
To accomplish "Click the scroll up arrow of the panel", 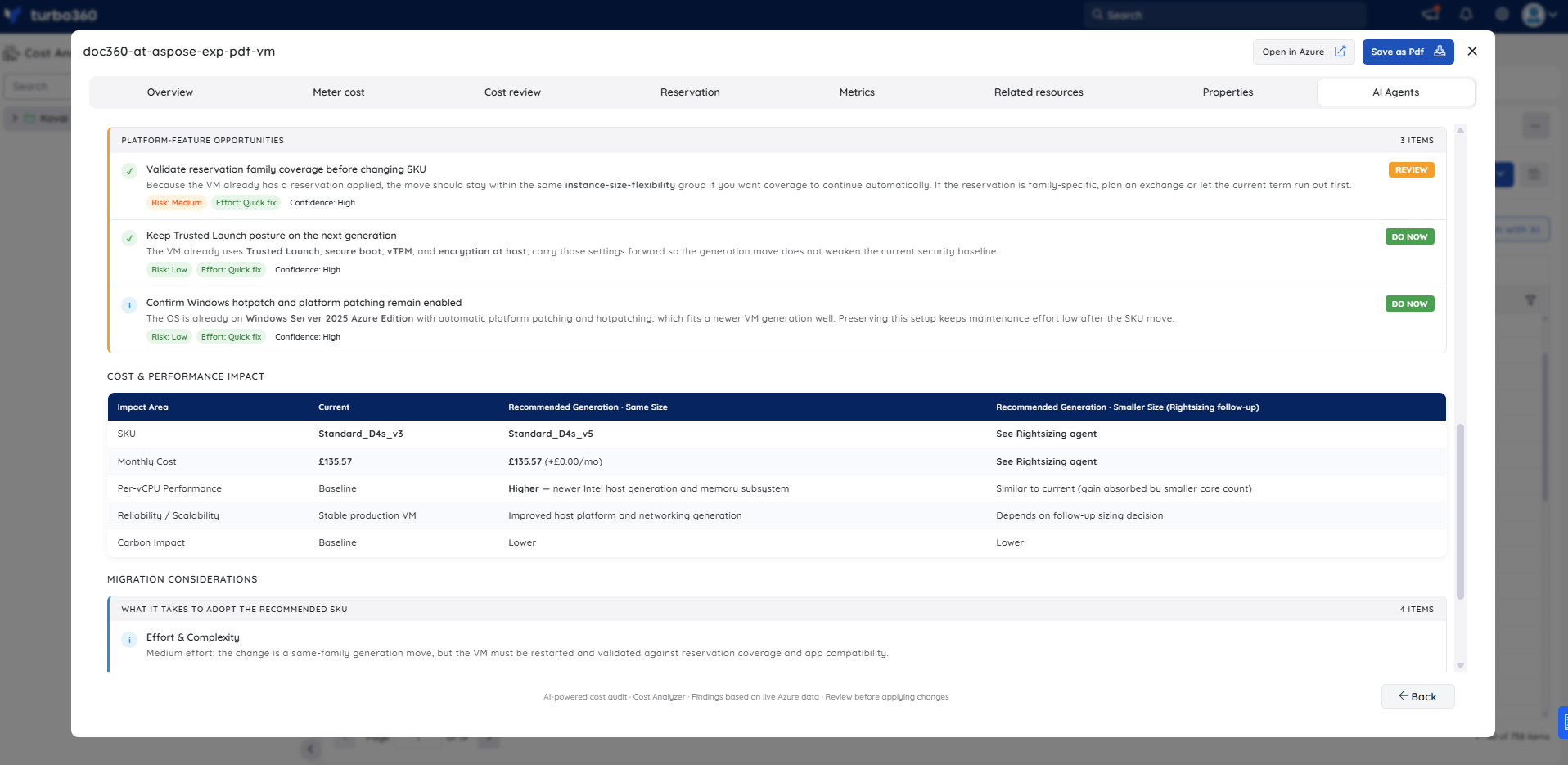I will coord(1460,130).
